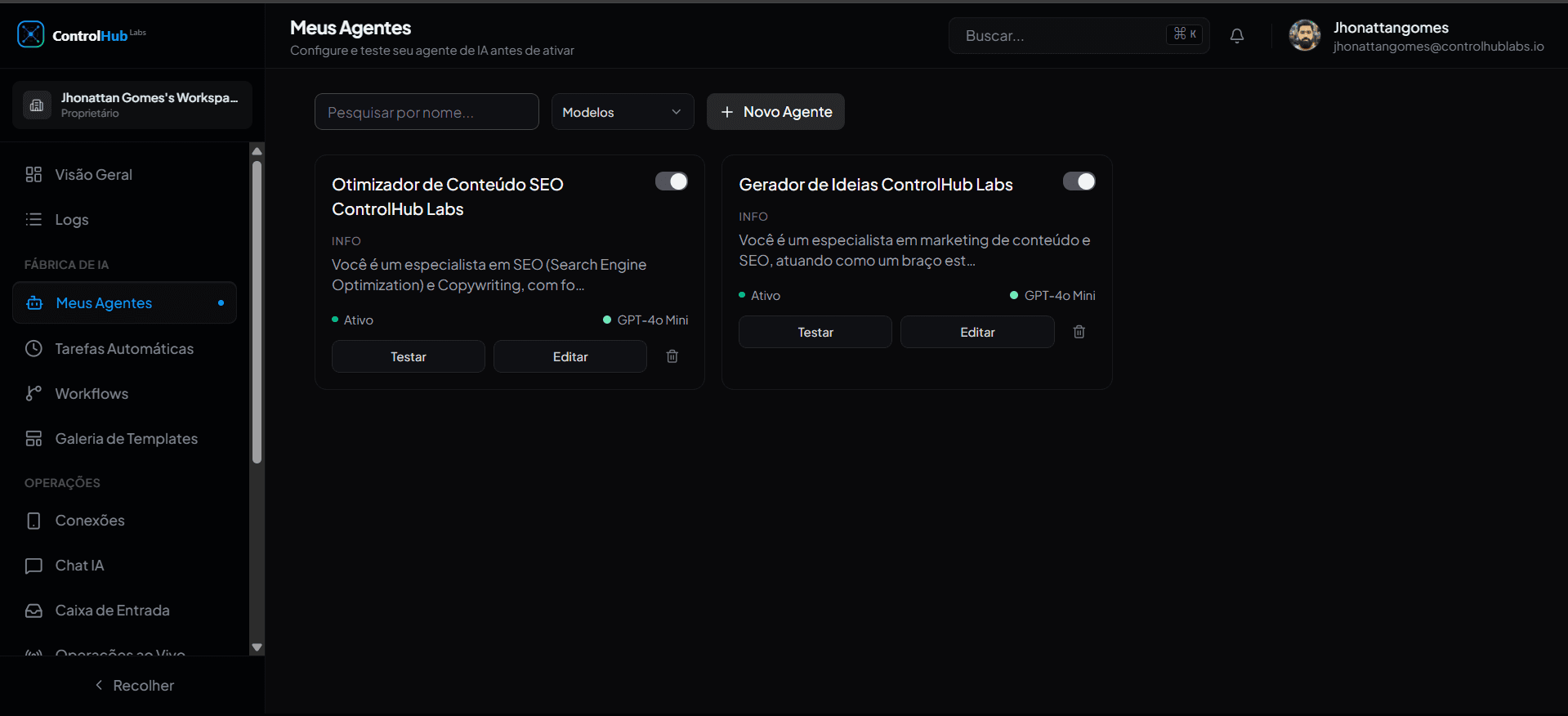Click the Caixa de Entrada inbox icon

pyautogui.click(x=34, y=611)
